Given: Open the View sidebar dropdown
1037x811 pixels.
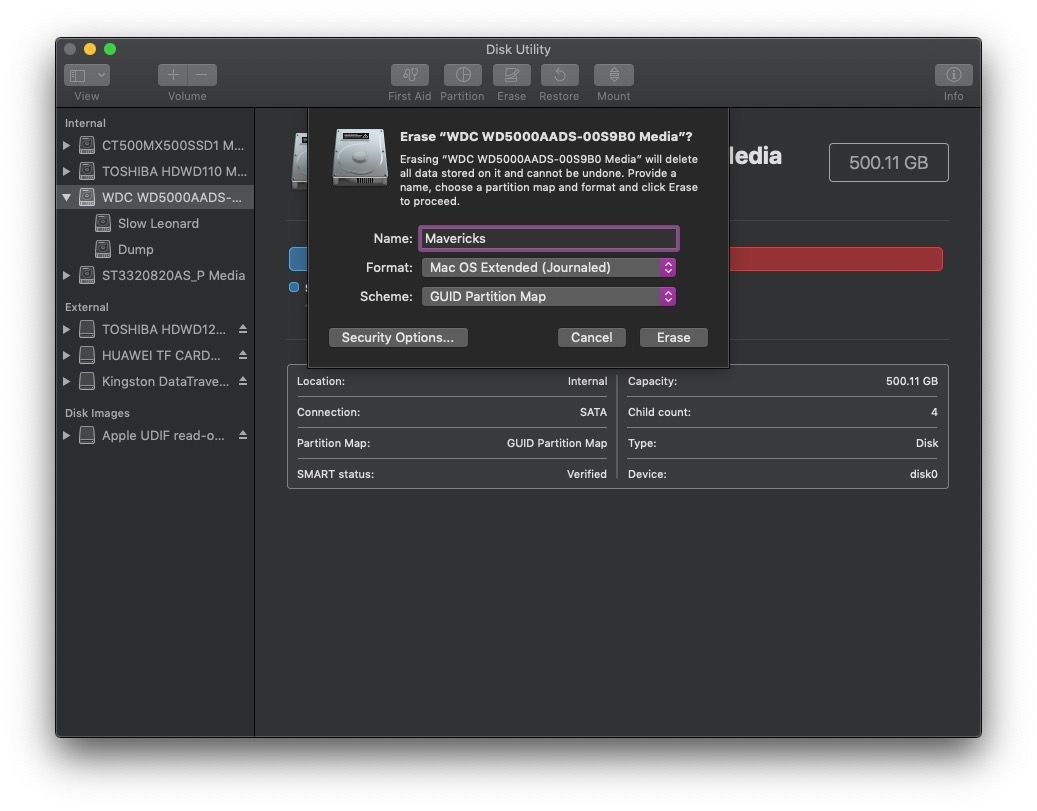Looking at the screenshot, I should click(87, 76).
